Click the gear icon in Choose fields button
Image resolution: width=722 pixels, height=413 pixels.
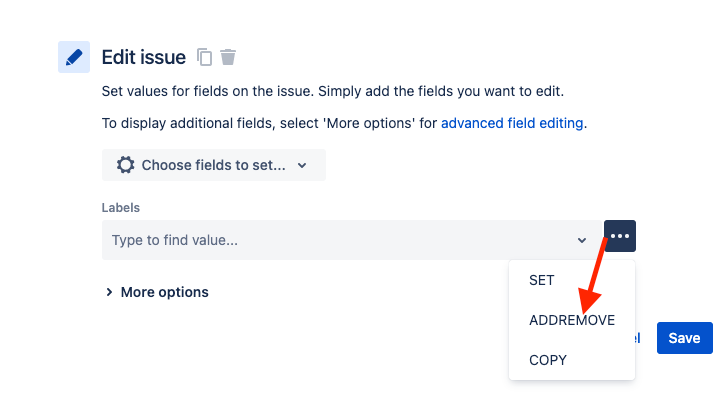point(125,165)
